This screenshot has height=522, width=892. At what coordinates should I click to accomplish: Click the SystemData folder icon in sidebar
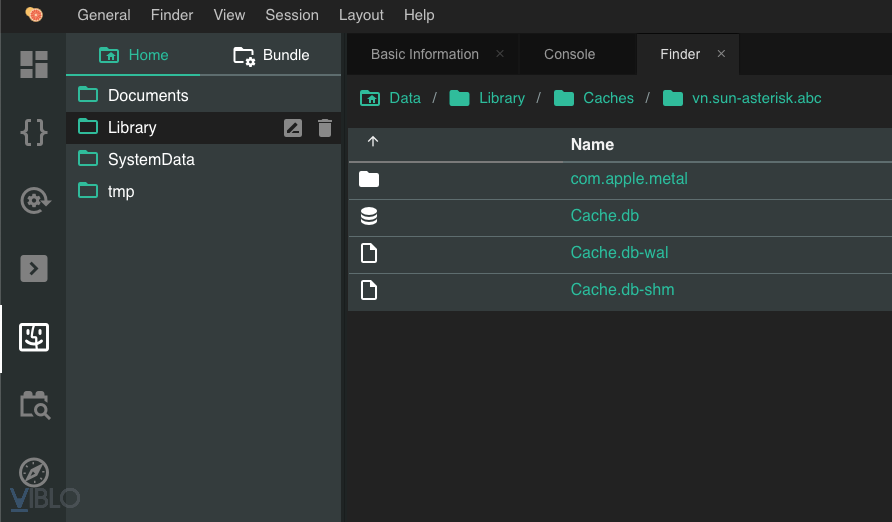88,158
